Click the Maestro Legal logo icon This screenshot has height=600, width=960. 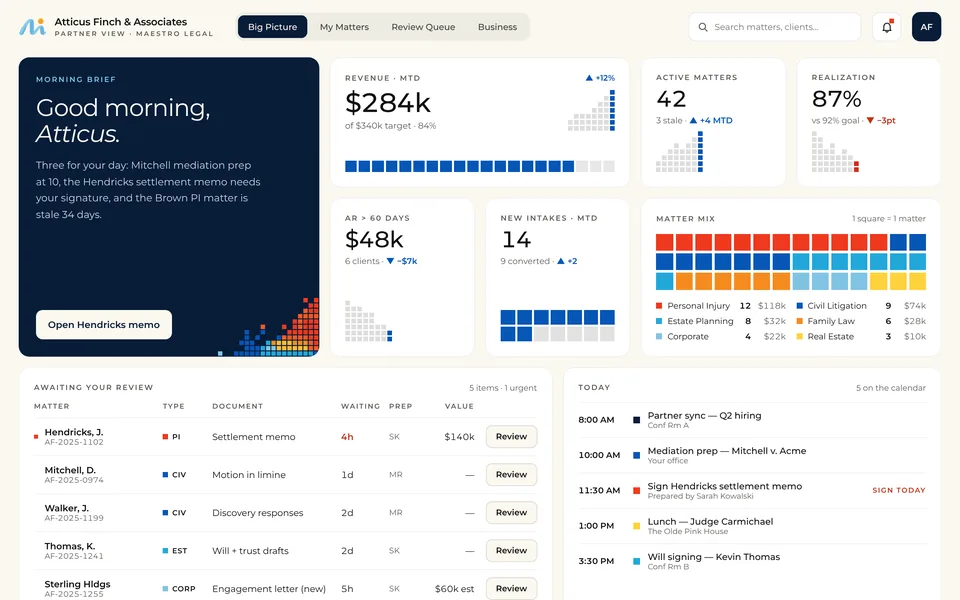pyautogui.click(x=32, y=27)
